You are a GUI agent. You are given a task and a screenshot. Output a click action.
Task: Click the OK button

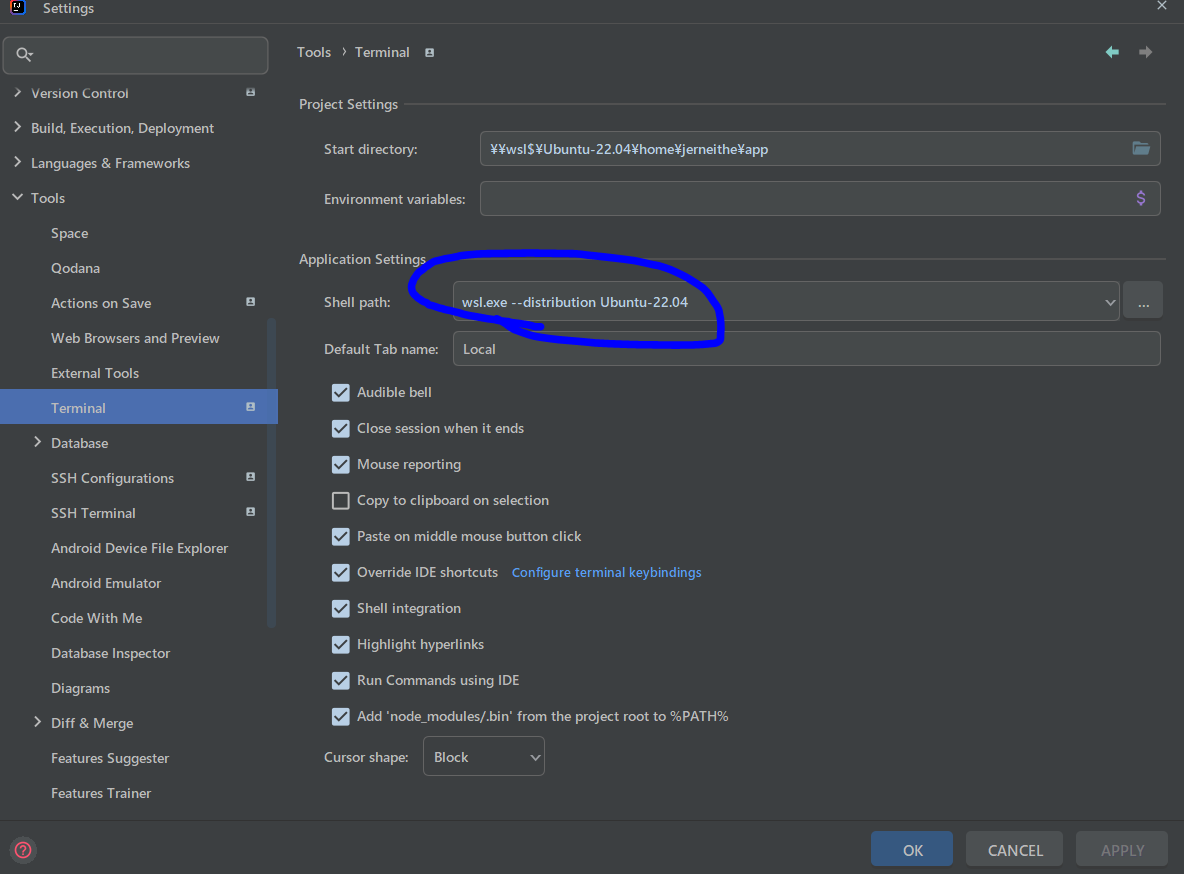point(911,850)
